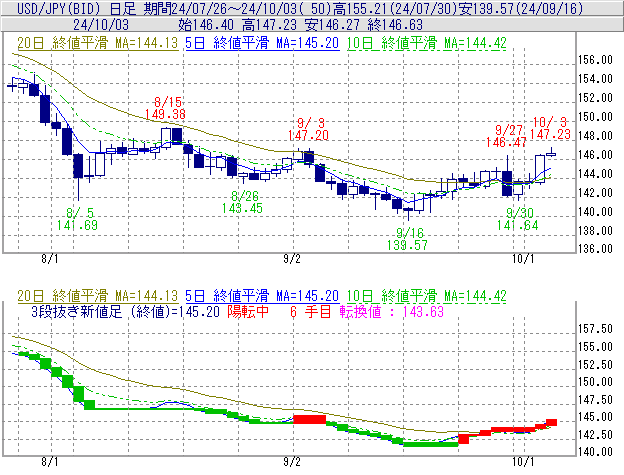
Task: Click the 157.50 axis label in lower chart
Action: tap(595, 329)
